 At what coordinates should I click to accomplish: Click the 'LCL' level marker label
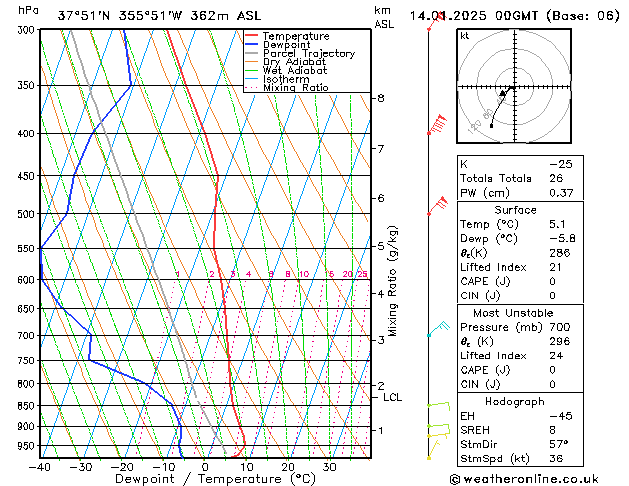392,397
